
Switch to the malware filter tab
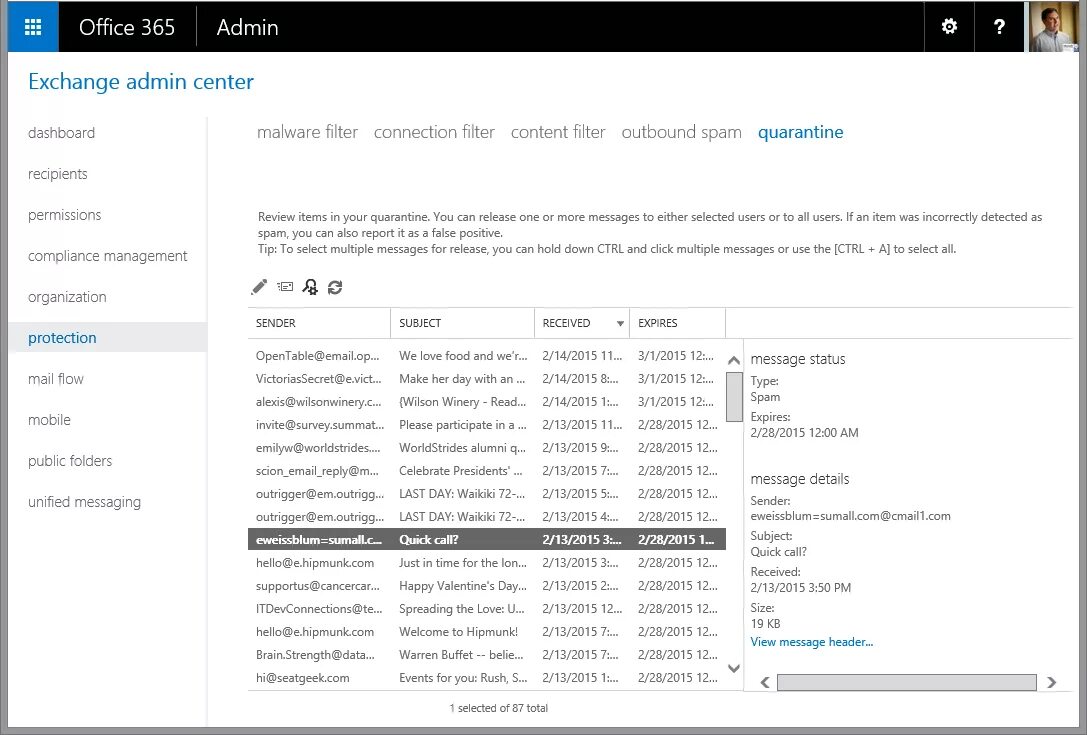point(307,132)
